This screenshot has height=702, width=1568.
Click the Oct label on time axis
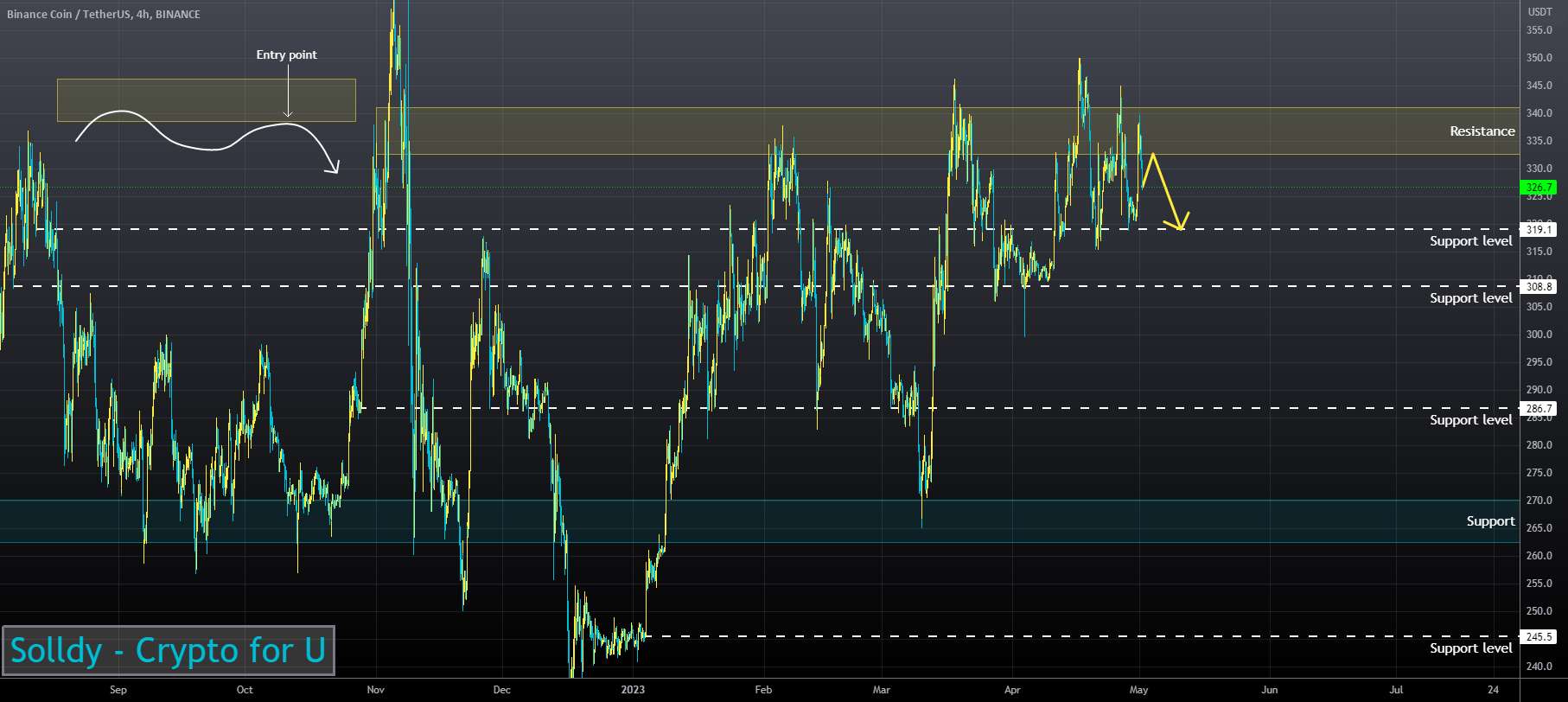click(245, 690)
